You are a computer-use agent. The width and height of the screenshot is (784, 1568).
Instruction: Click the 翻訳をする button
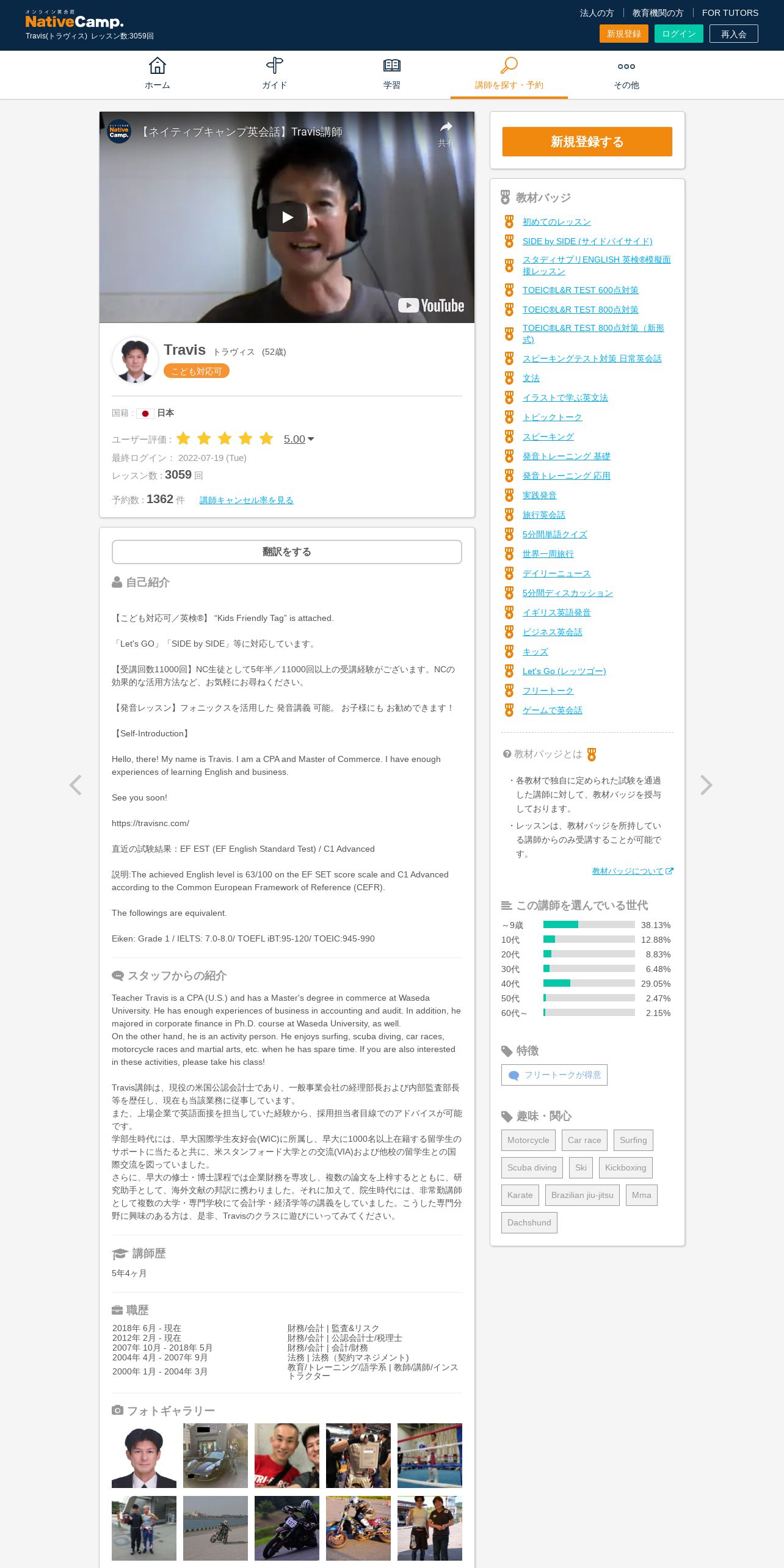(x=287, y=552)
